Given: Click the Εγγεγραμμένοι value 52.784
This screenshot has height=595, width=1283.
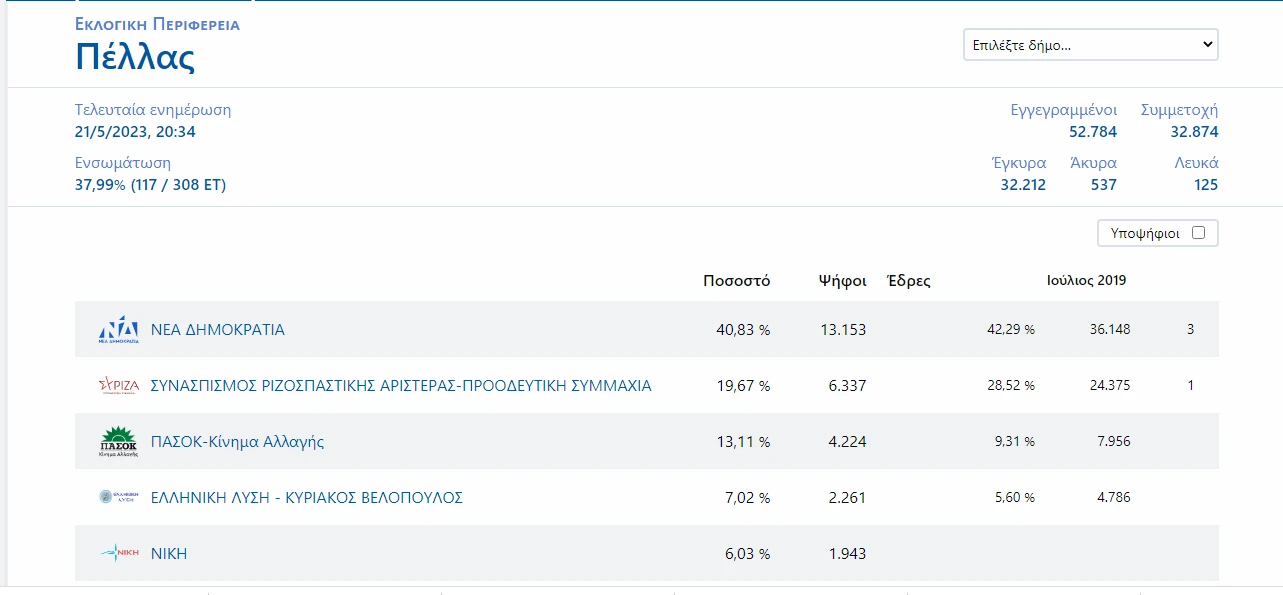Looking at the screenshot, I should (x=1092, y=132).
